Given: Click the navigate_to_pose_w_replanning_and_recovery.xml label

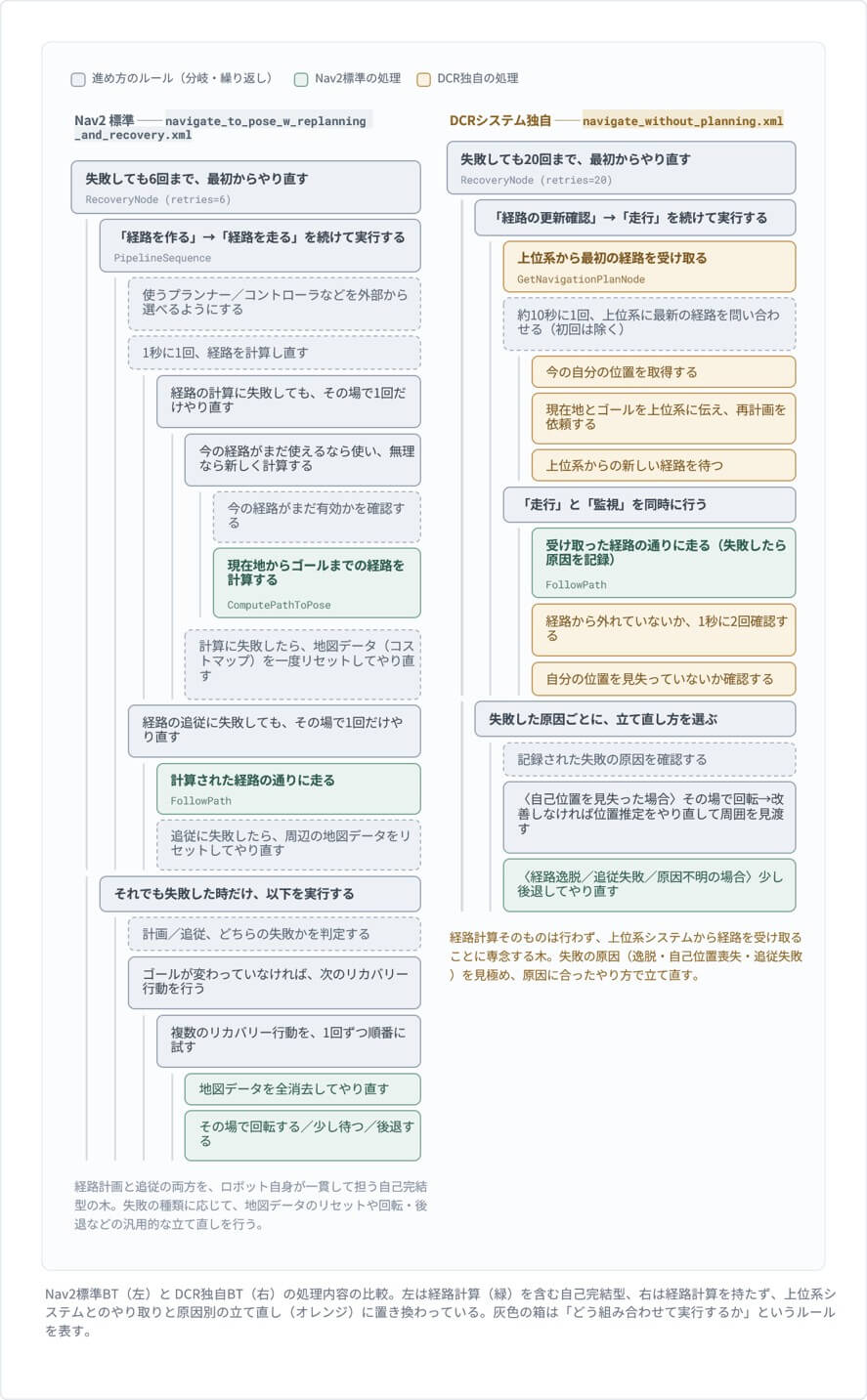Looking at the screenshot, I should point(221,128).
